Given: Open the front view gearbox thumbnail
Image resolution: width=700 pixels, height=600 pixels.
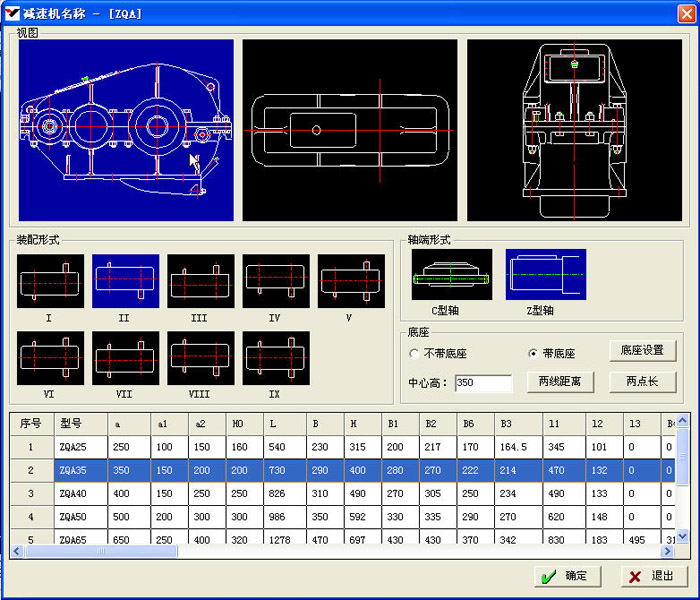Looking at the screenshot, I should [126, 130].
